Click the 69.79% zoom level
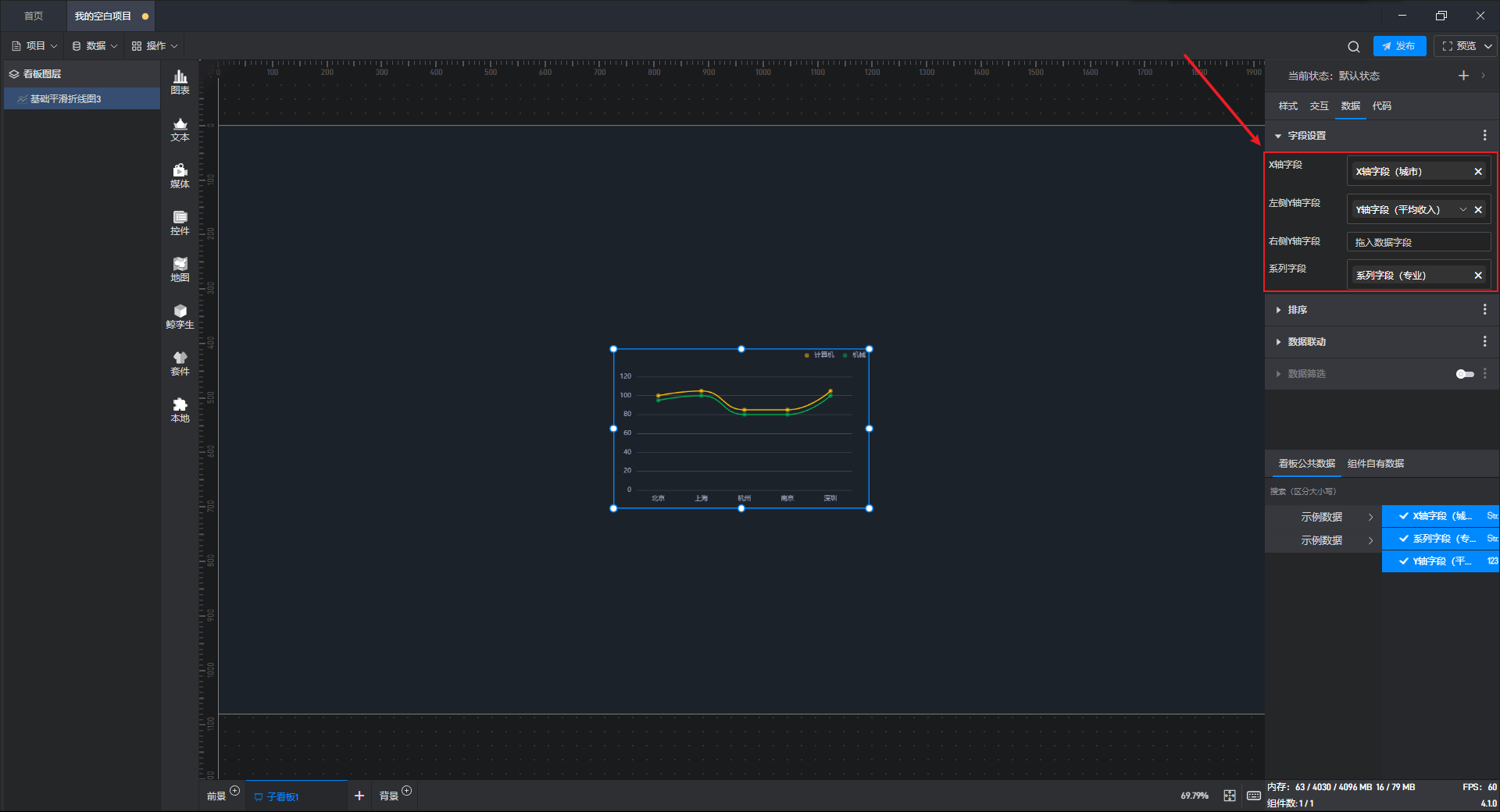The image size is (1500, 812). 1194,796
